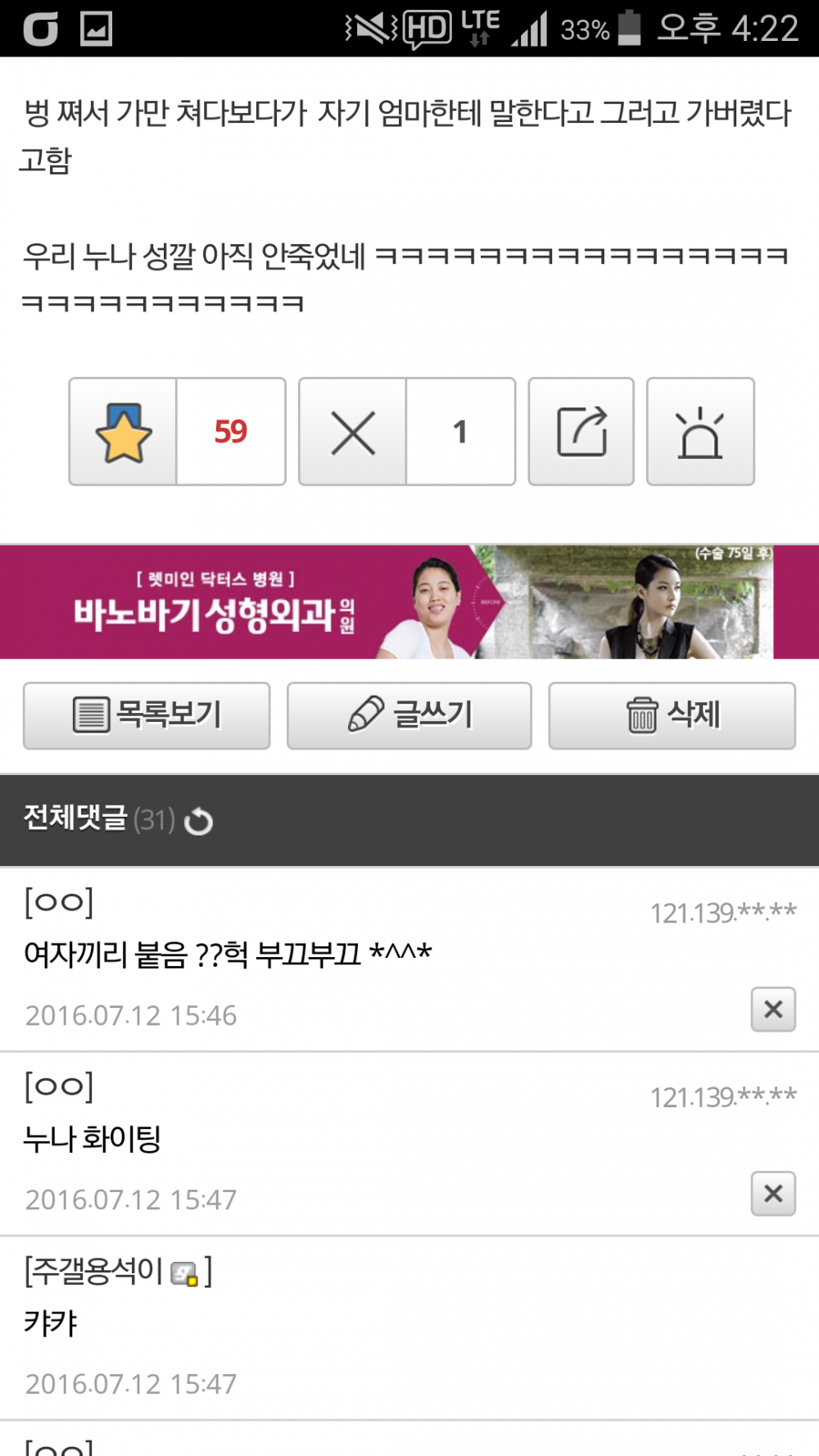Tap the image notification icon in status bar
This screenshot has height=1456, width=819.
[x=96, y=29]
